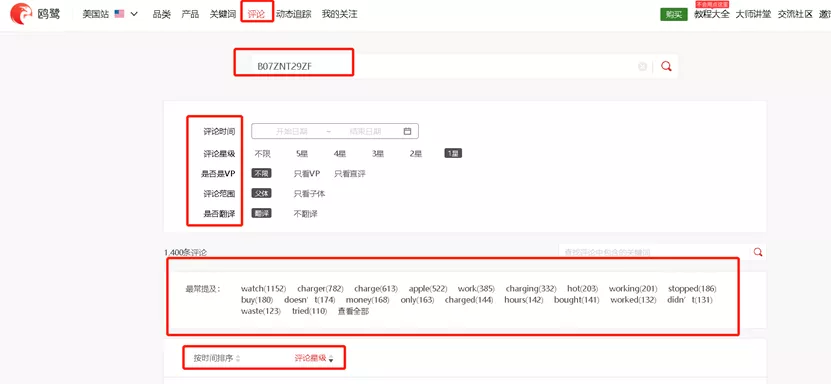
Task: Open the 动态追踪 menu item
Action: (294, 14)
